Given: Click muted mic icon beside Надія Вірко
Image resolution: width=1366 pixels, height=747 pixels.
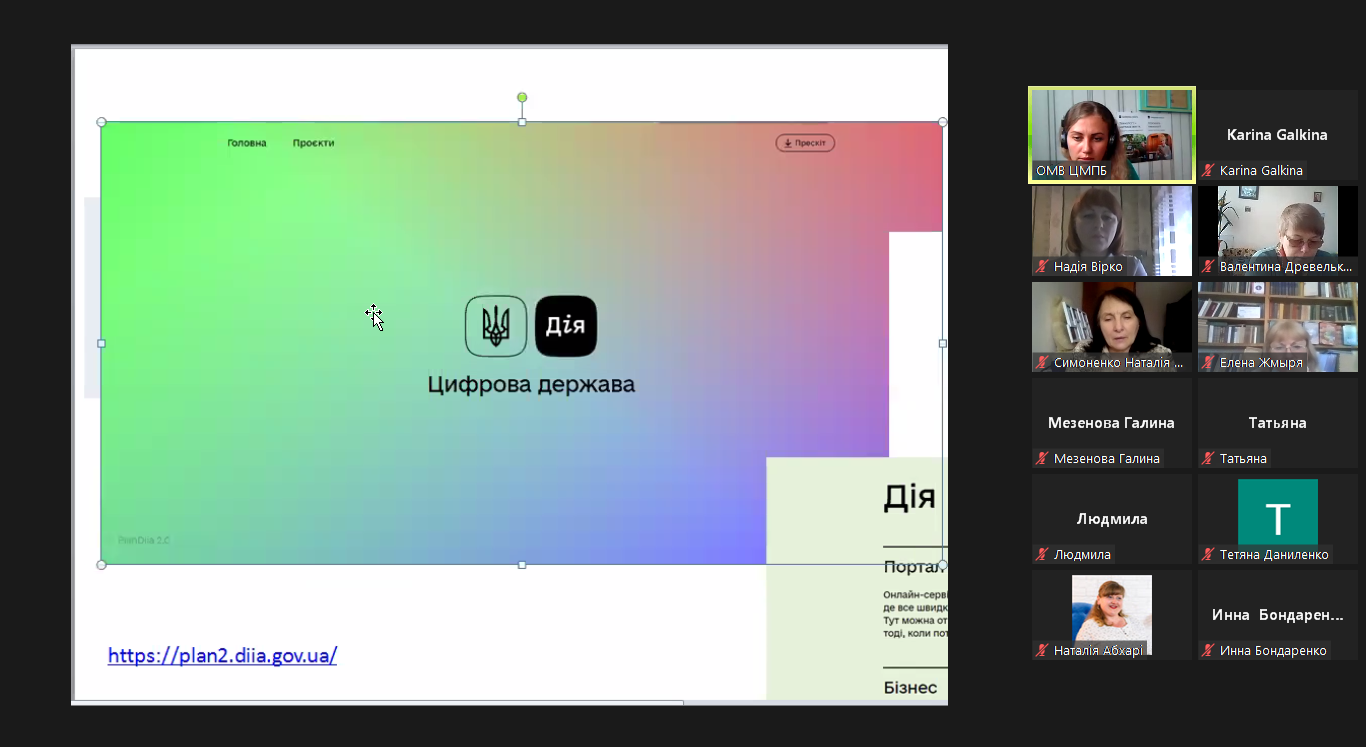Looking at the screenshot, I should coord(1042,267).
